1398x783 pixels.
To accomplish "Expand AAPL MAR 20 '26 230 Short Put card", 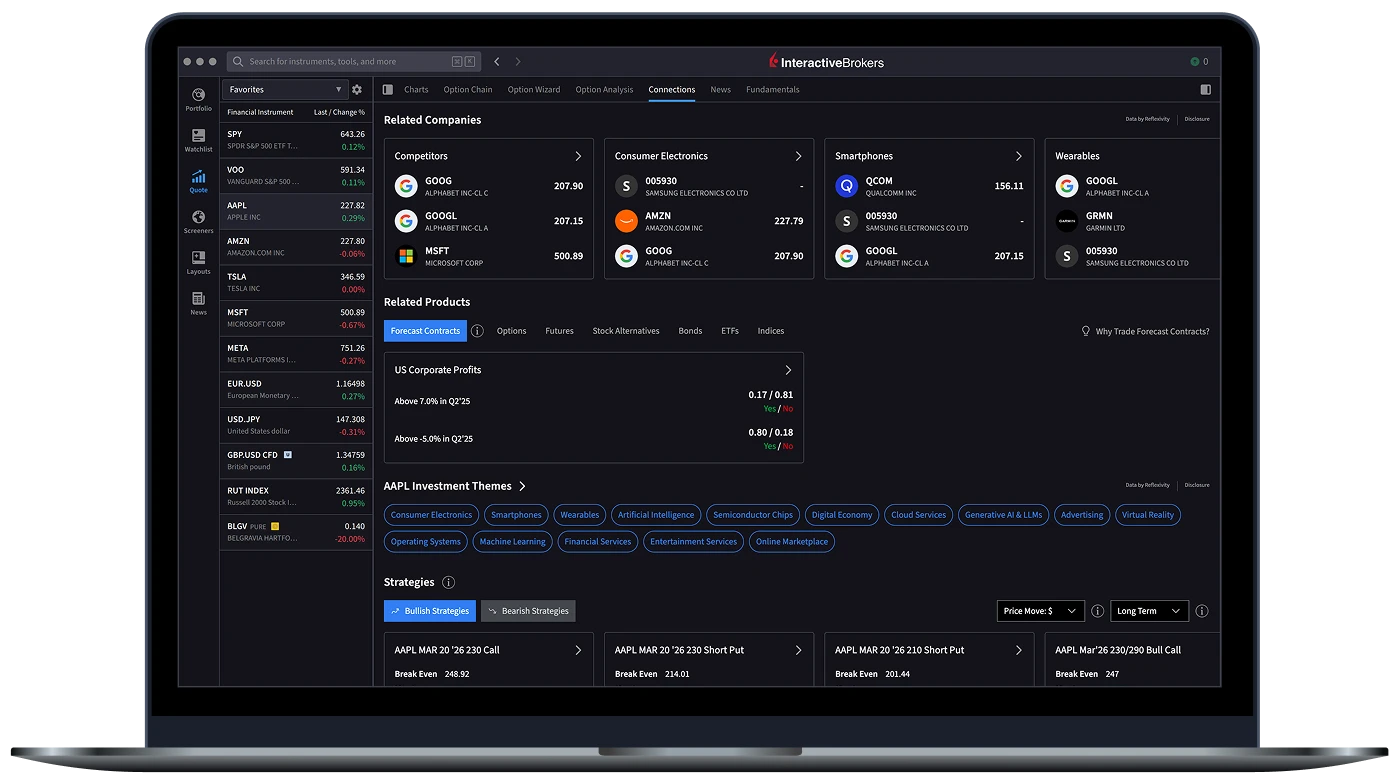I will point(798,650).
